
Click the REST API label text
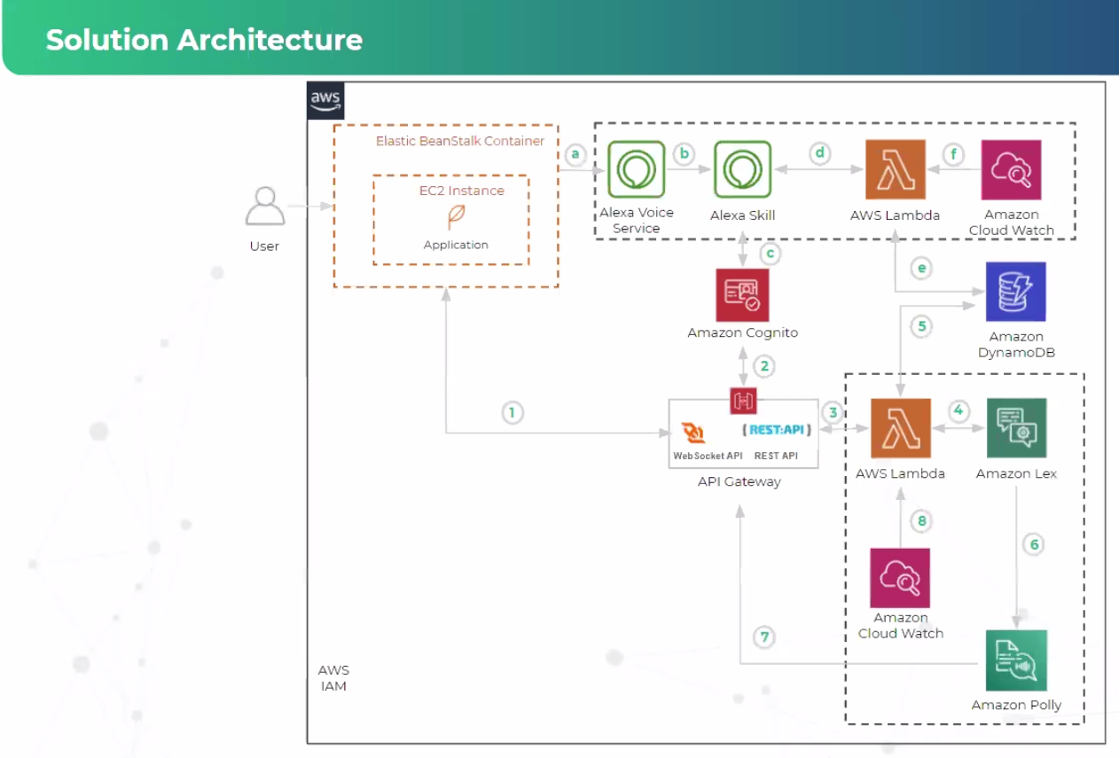click(778, 455)
